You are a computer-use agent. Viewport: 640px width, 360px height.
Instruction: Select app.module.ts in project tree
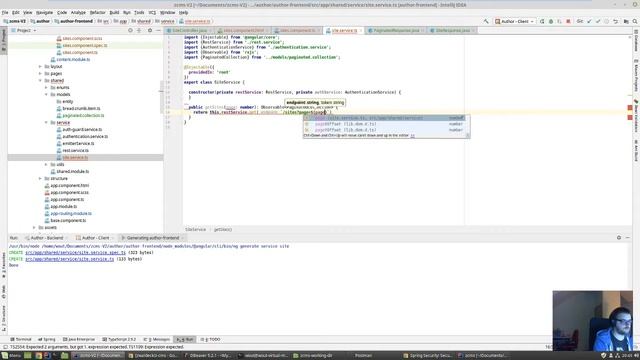(63, 207)
